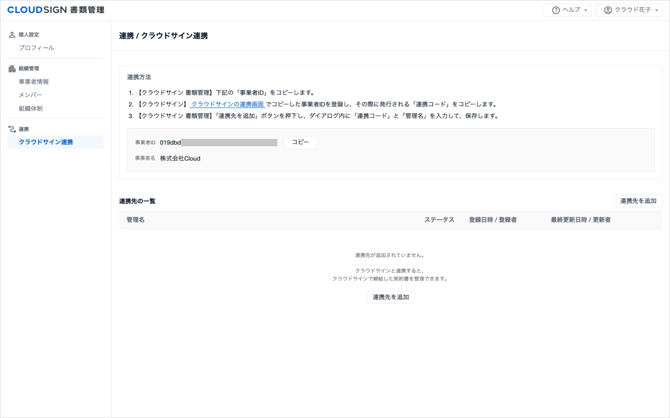The width and height of the screenshot is (670, 418).
Task: Click the 管理名 column header
Action: click(x=135, y=220)
